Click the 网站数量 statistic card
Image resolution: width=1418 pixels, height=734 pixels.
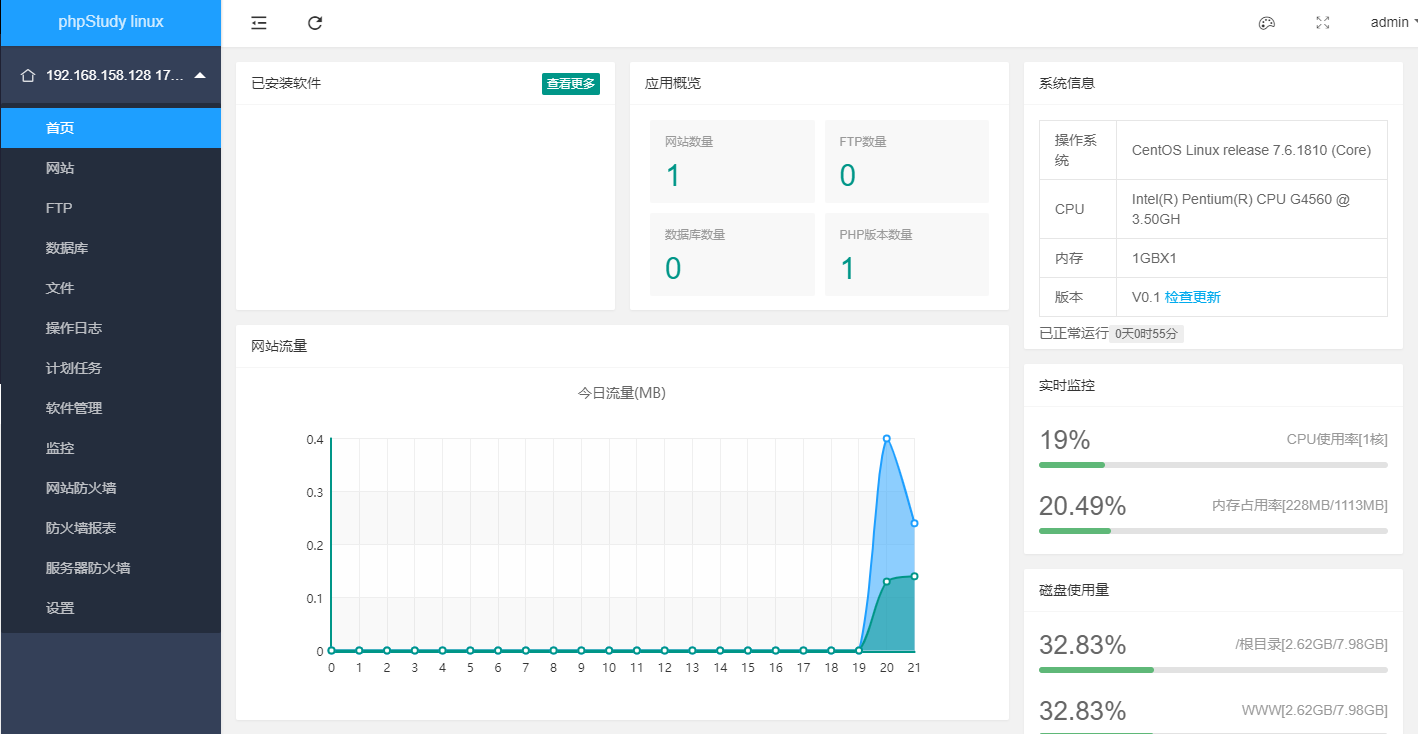pyautogui.click(x=732, y=162)
